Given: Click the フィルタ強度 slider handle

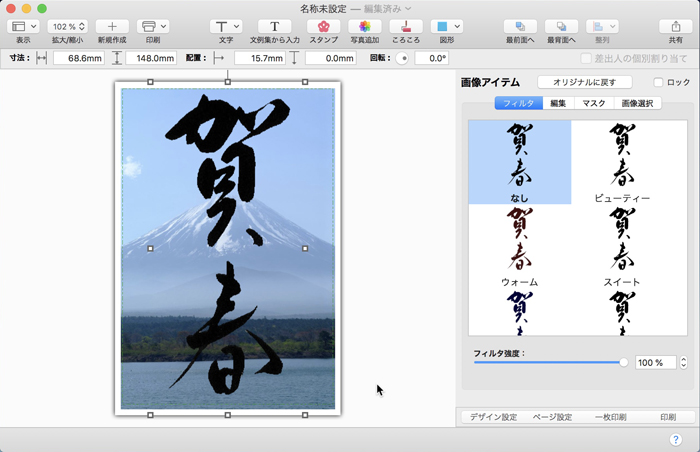Looking at the screenshot, I should coord(624,362).
